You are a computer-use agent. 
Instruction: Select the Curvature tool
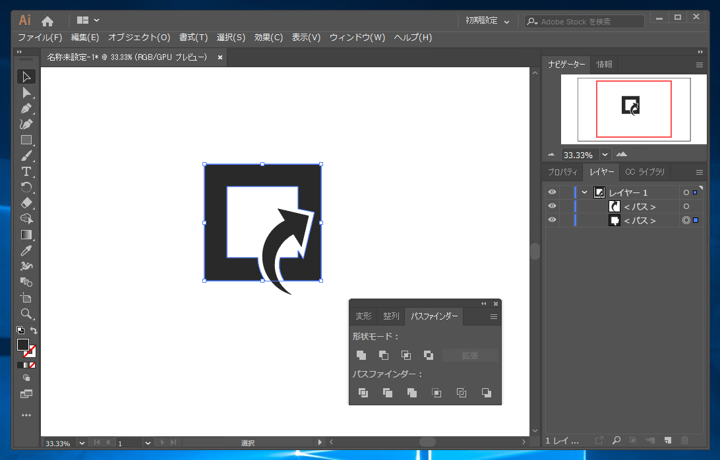[x=26, y=124]
